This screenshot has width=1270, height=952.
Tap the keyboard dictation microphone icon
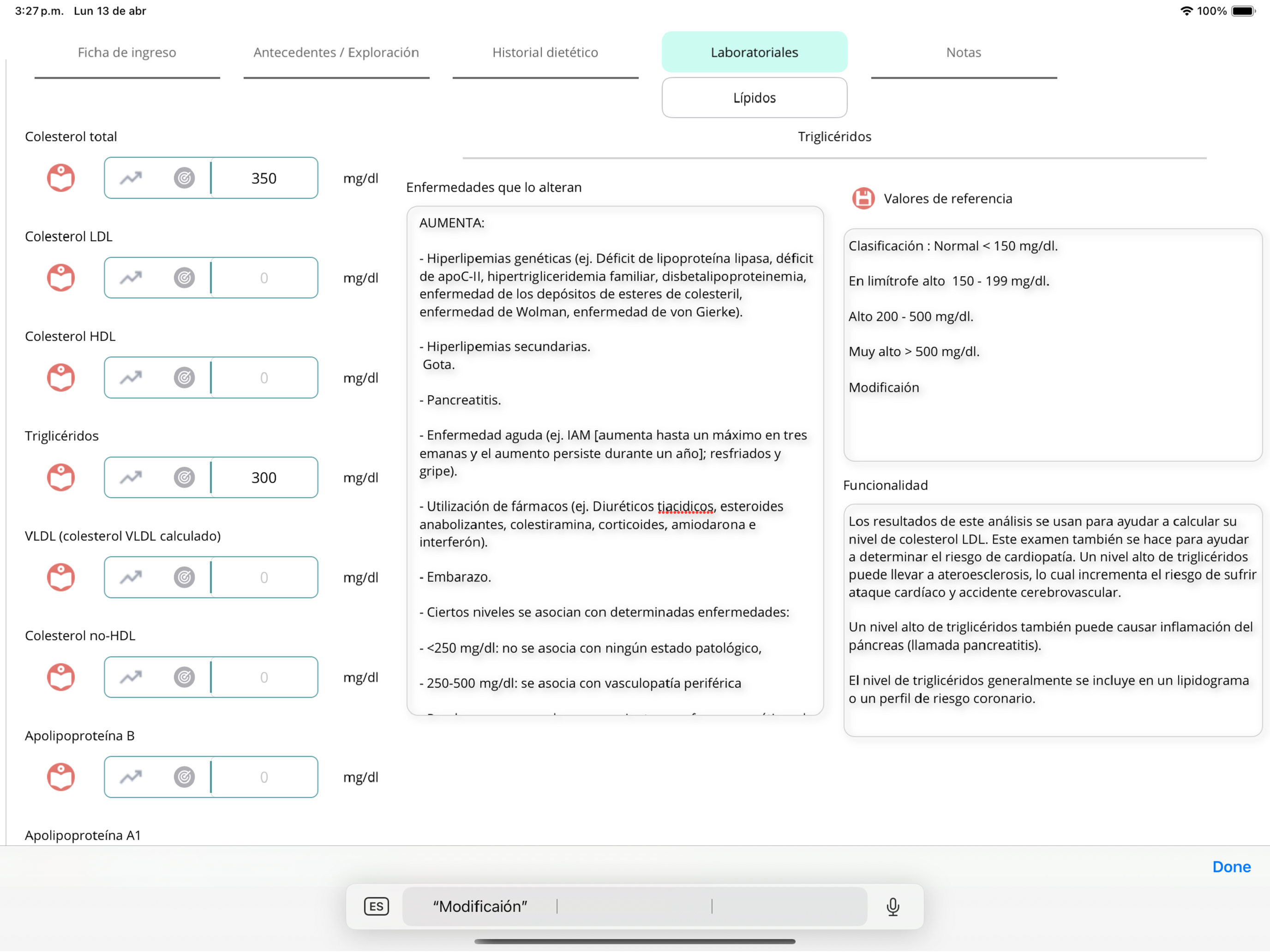click(893, 907)
